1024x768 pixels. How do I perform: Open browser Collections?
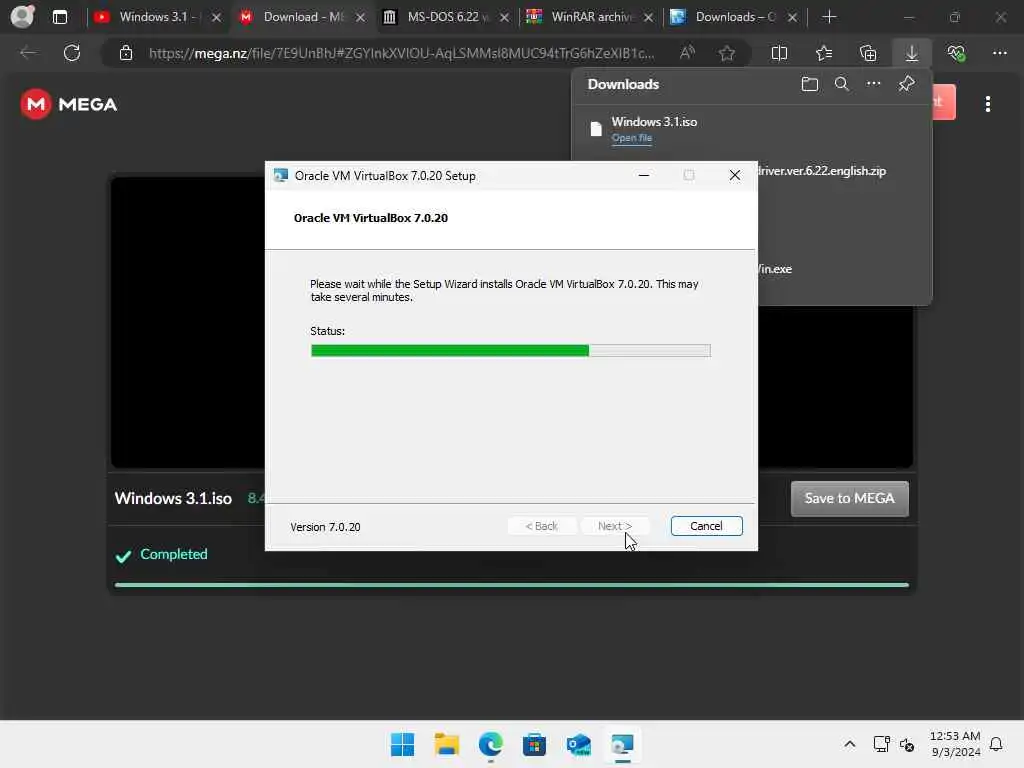pos(868,53)
